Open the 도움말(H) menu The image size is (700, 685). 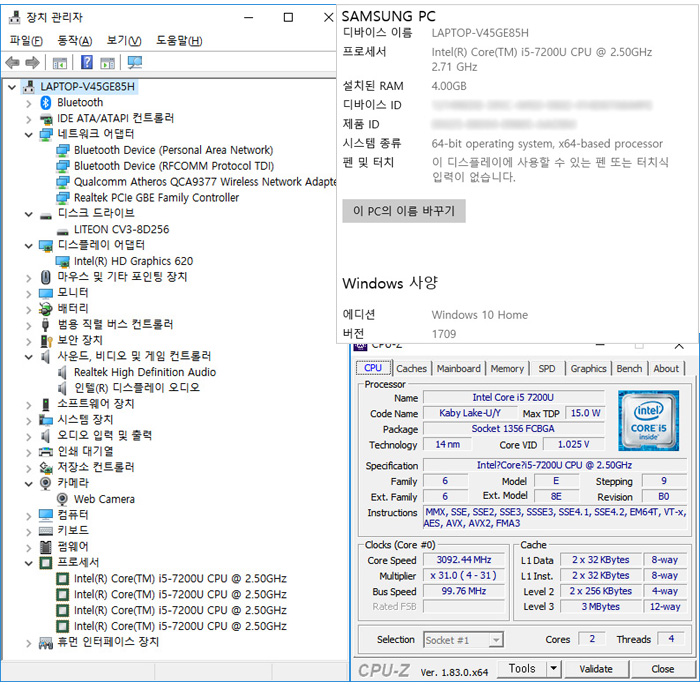[179, 41]
